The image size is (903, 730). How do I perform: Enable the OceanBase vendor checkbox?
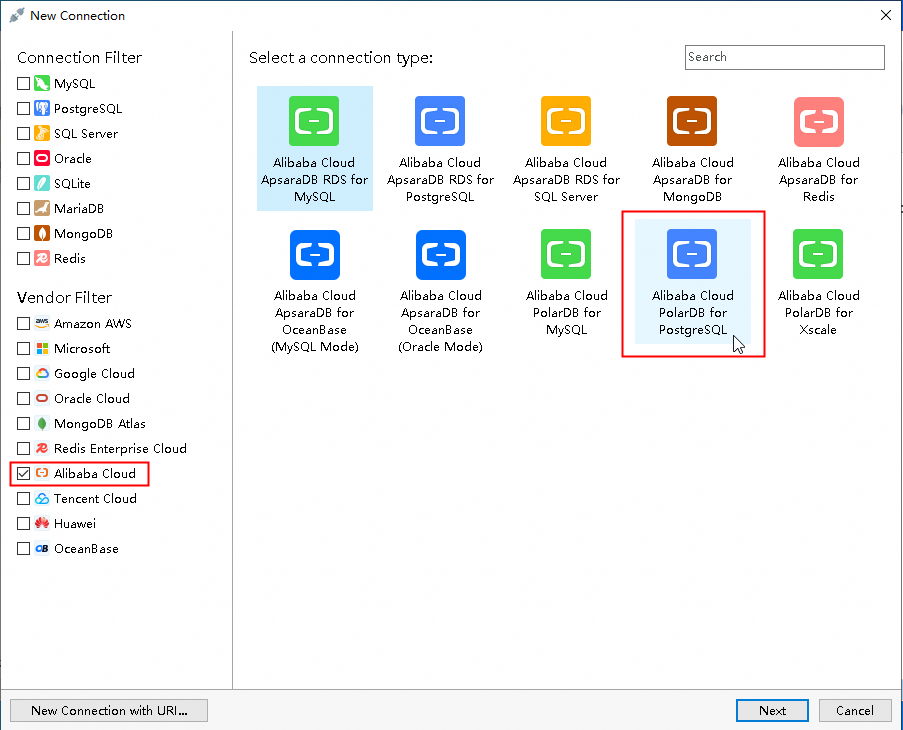tap(24, 549)
